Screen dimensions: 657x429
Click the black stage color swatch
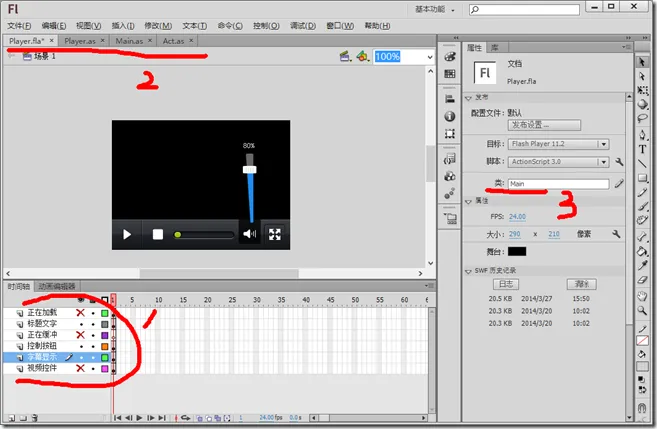(x=516, y=252)
